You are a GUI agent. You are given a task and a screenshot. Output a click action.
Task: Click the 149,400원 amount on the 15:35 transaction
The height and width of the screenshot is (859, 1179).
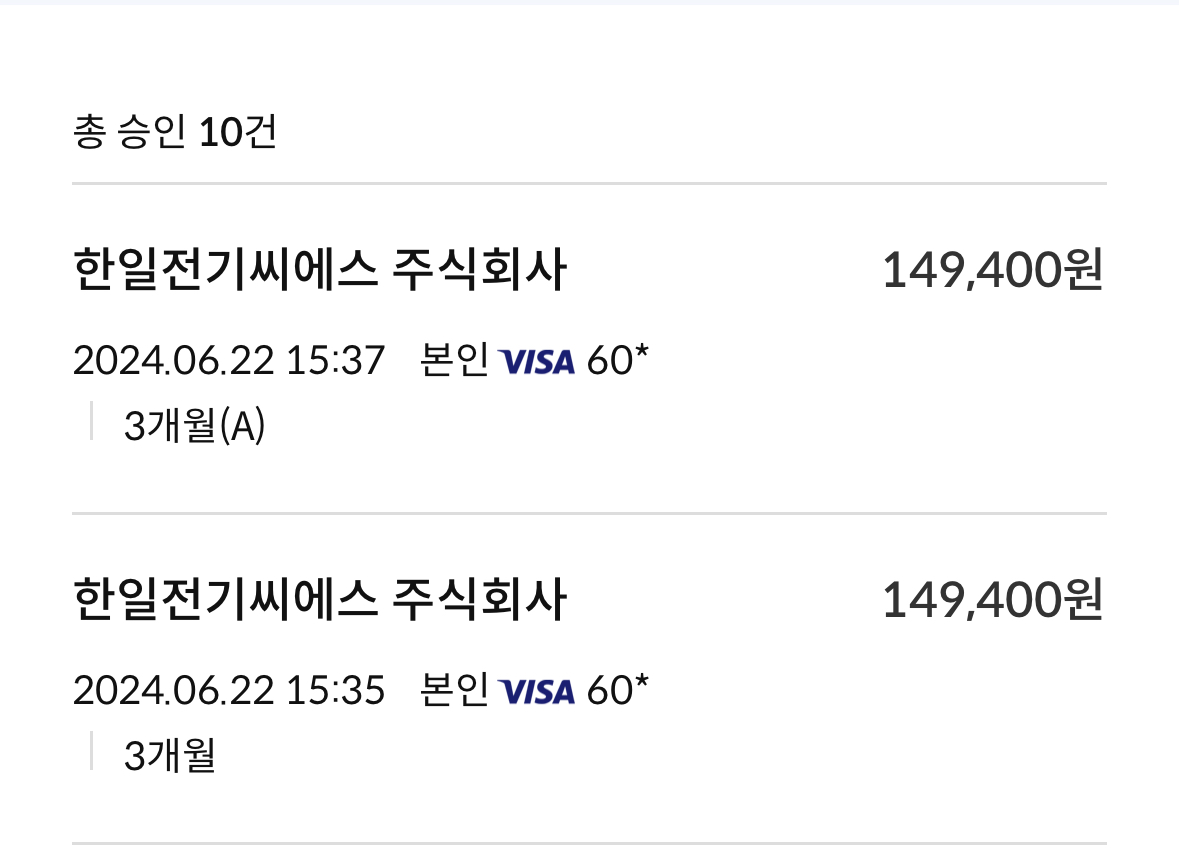pos(993,599)
